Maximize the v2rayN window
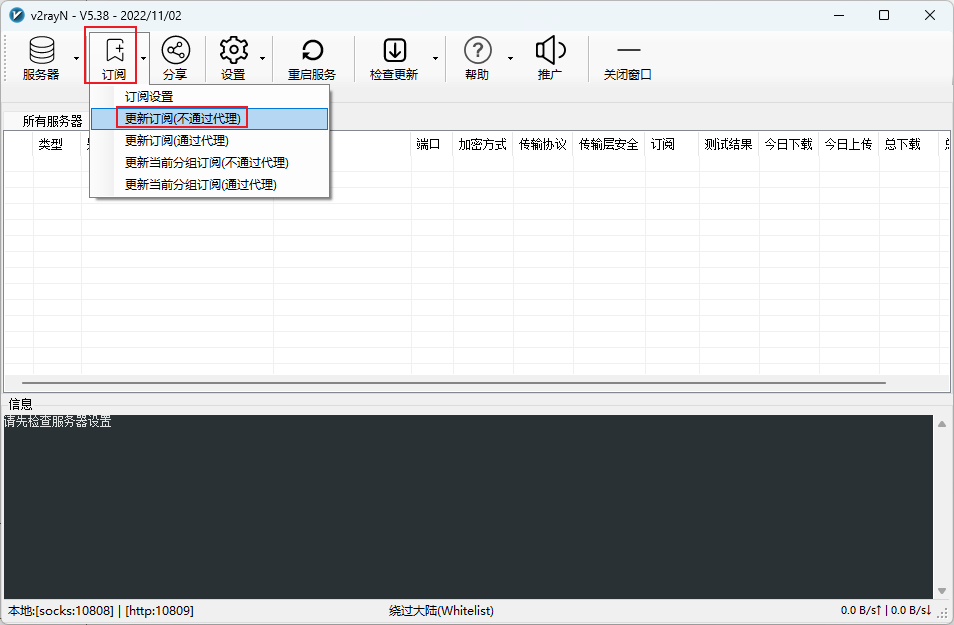The image size is (954, 625). click(884, 15)
